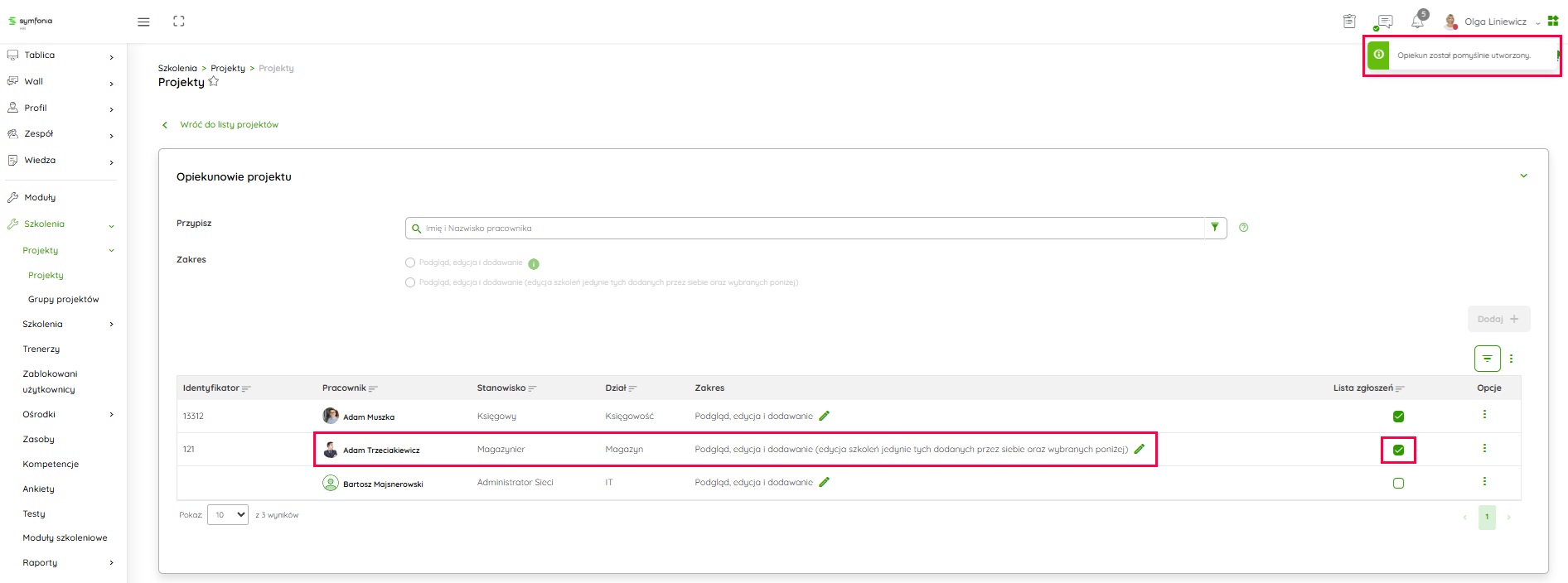Image resolution: width=1568 pixels, height=583 pixels.
Task: Check Lista zgłoszeń for Bartosz Majsnerowski
Action: [x=1398, y=483]
